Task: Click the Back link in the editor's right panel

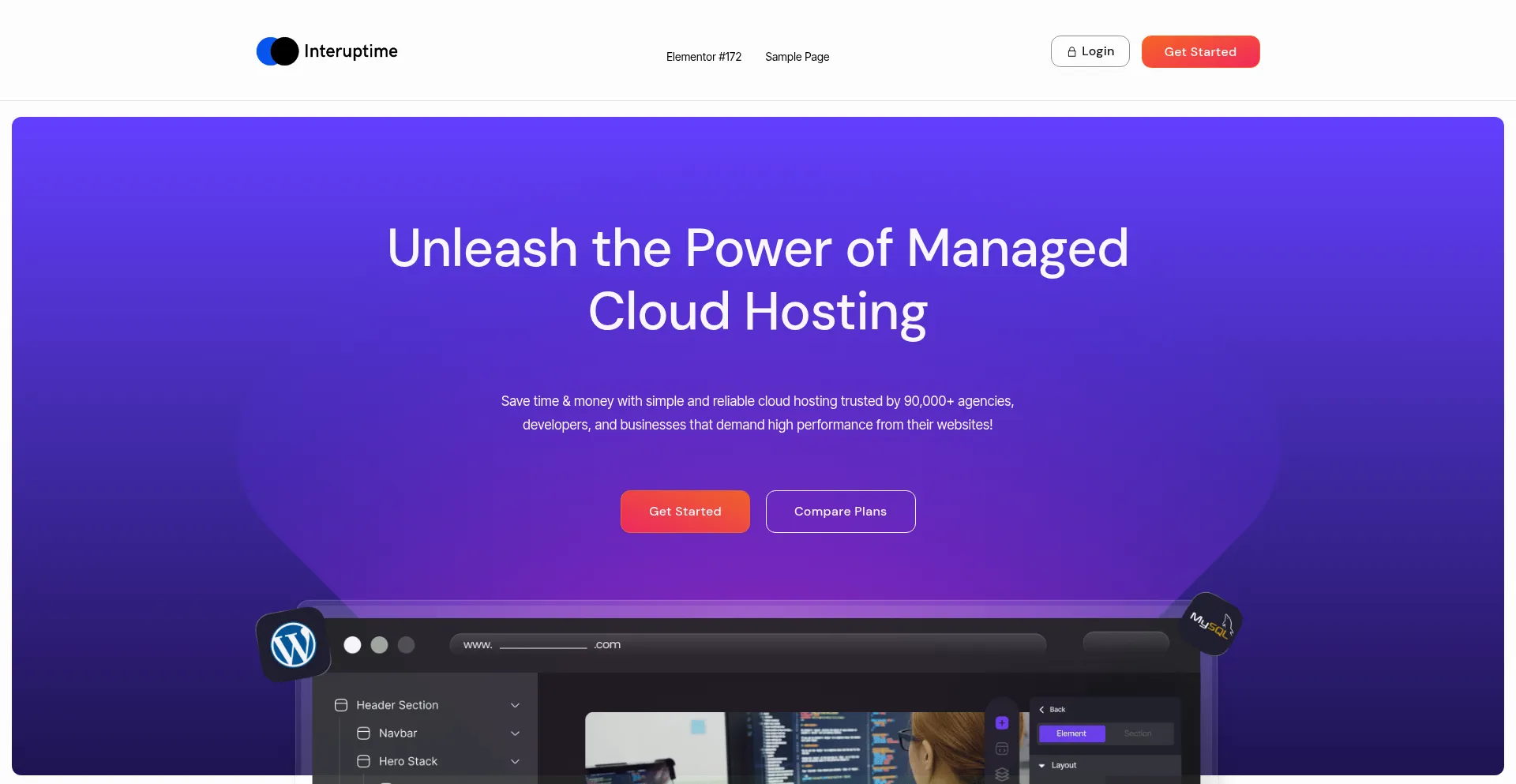Action: pos(1053,709)
